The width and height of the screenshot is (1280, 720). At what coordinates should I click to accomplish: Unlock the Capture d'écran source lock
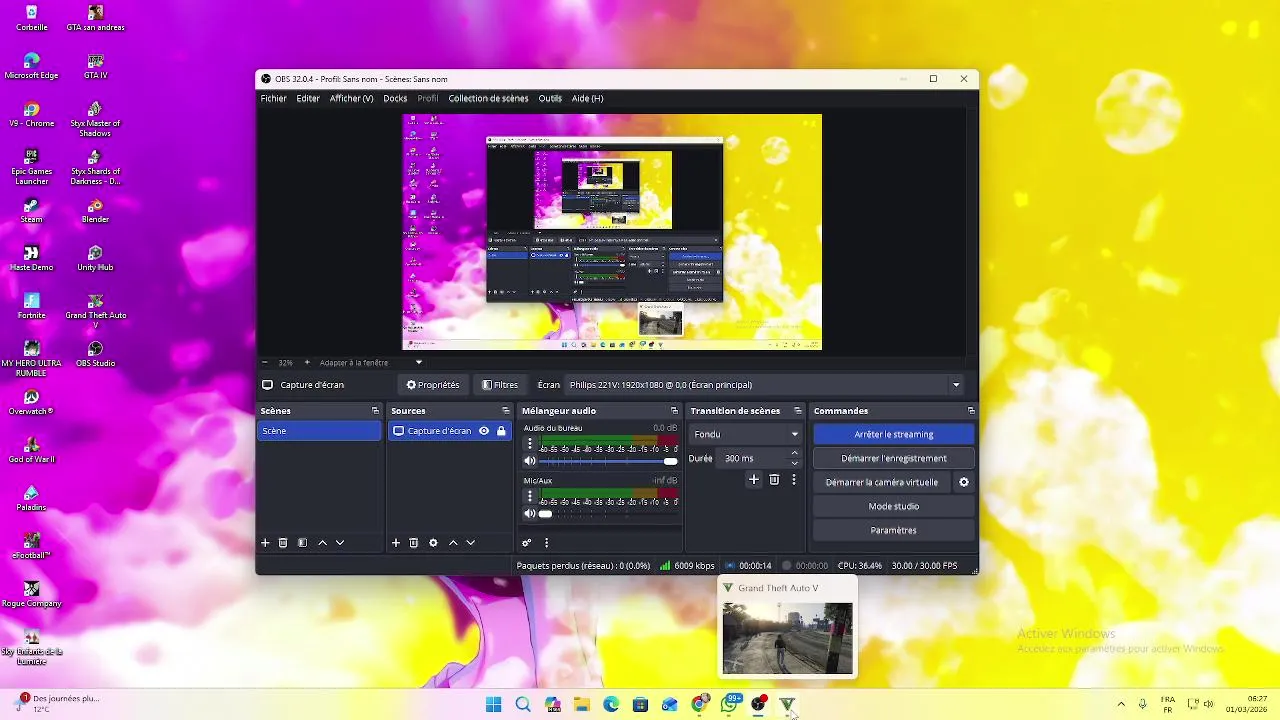pos(501,431)
